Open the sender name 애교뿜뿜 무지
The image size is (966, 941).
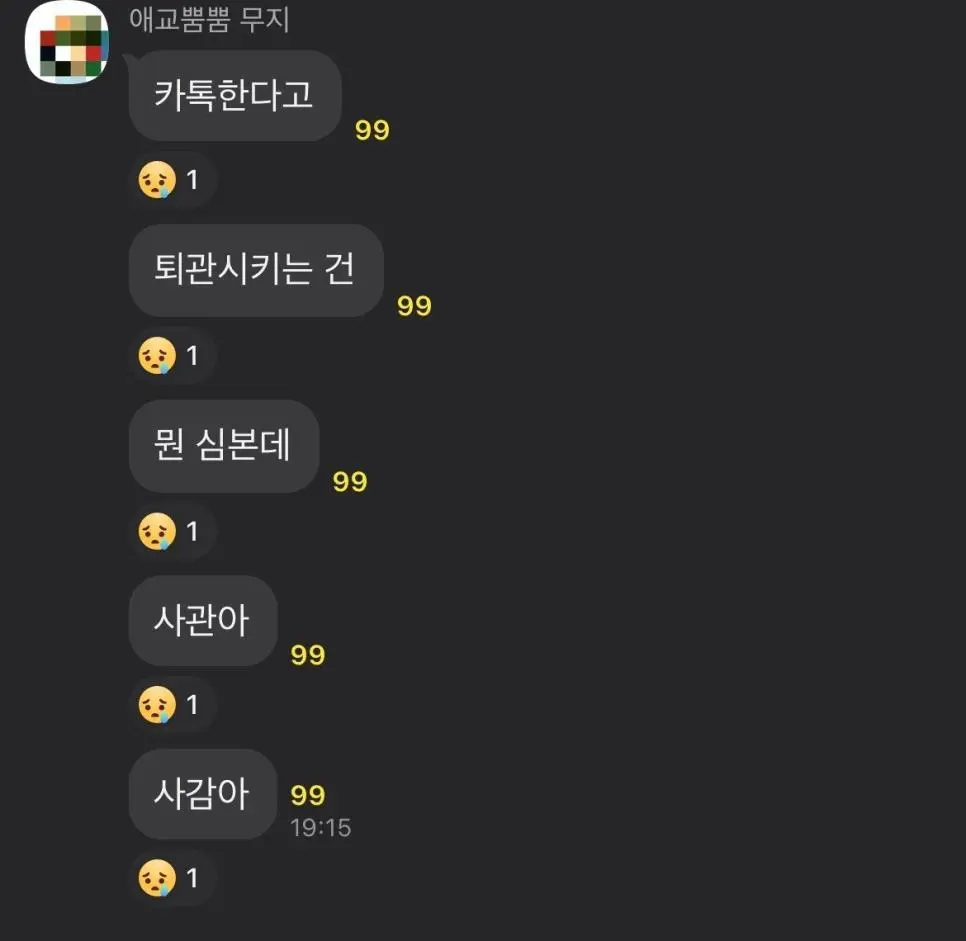[208, 20]
